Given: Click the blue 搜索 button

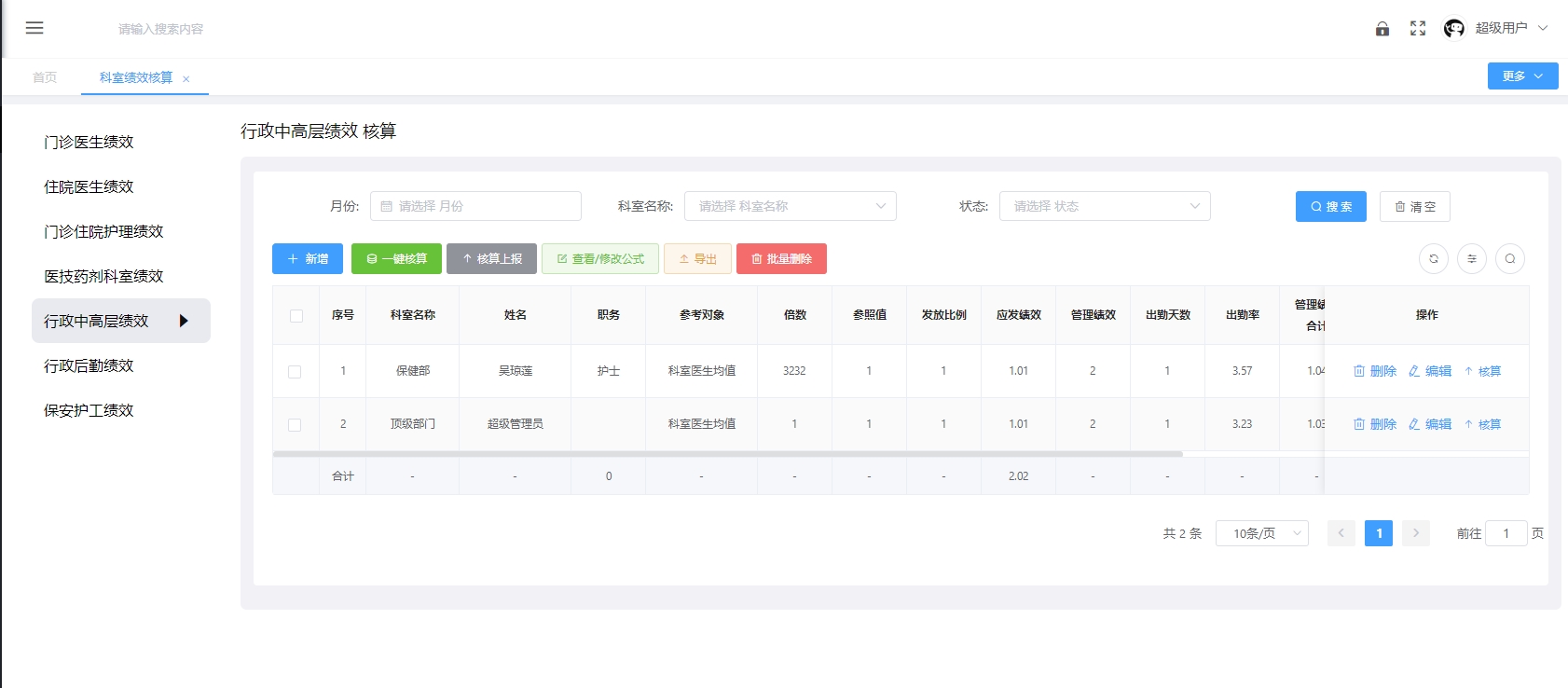Looking at the screenshot, I should tap(1331, 207).
